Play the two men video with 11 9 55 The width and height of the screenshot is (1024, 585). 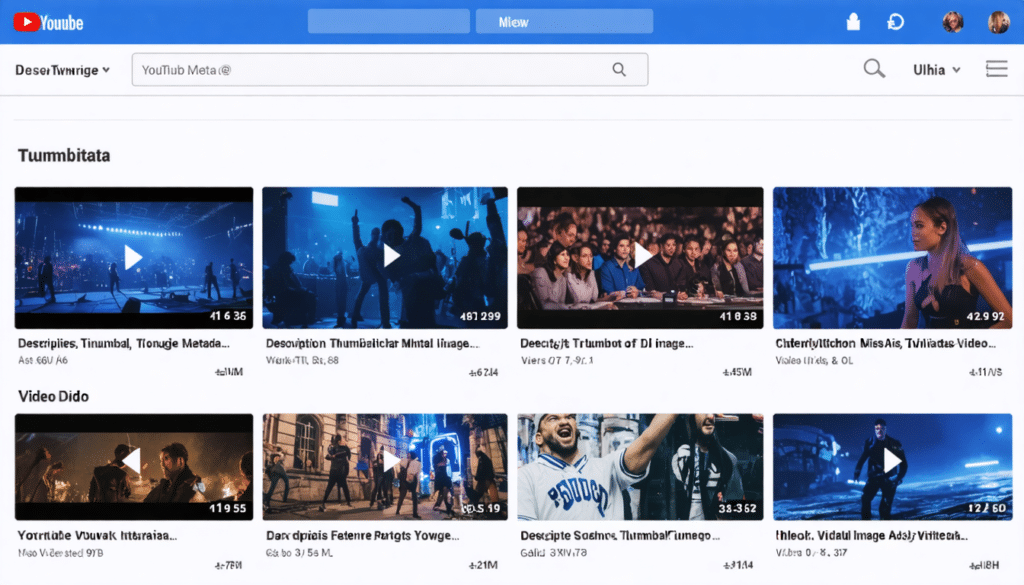click(133, 461)
